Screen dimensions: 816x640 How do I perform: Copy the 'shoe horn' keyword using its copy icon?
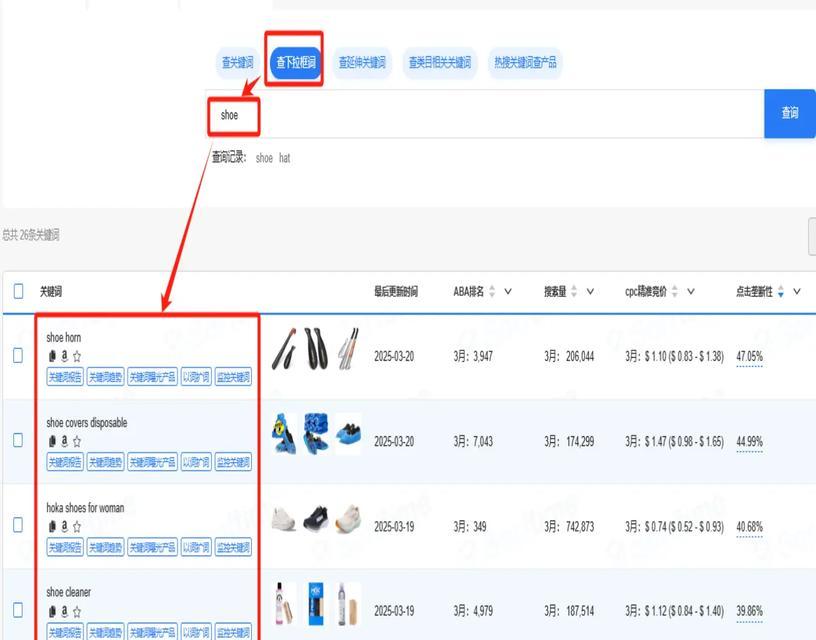click(x=52, y=356)
